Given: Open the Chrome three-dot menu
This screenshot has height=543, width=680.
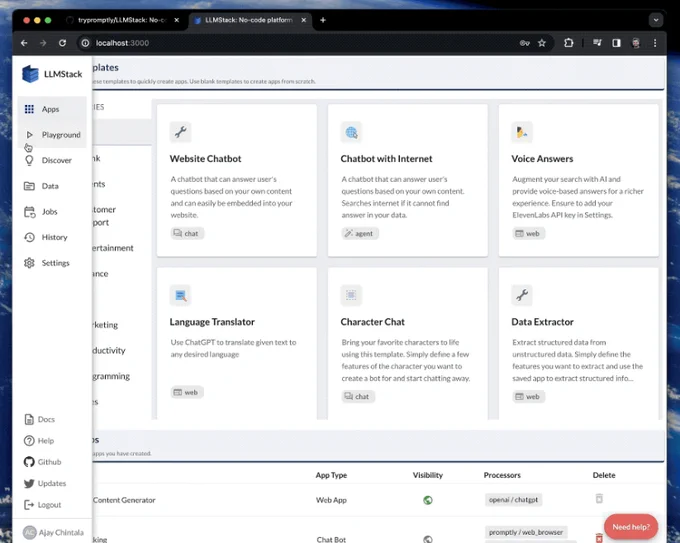Looking at the screenshot, I should (655, 43).
